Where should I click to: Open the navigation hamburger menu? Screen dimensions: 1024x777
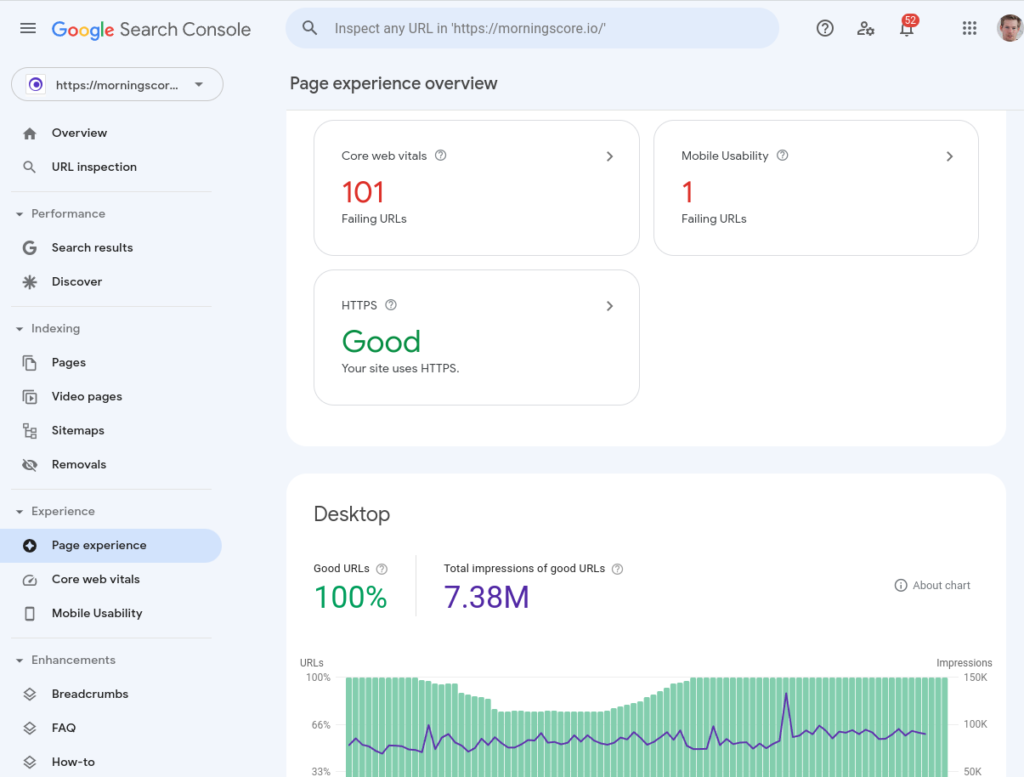coord(27,28)
